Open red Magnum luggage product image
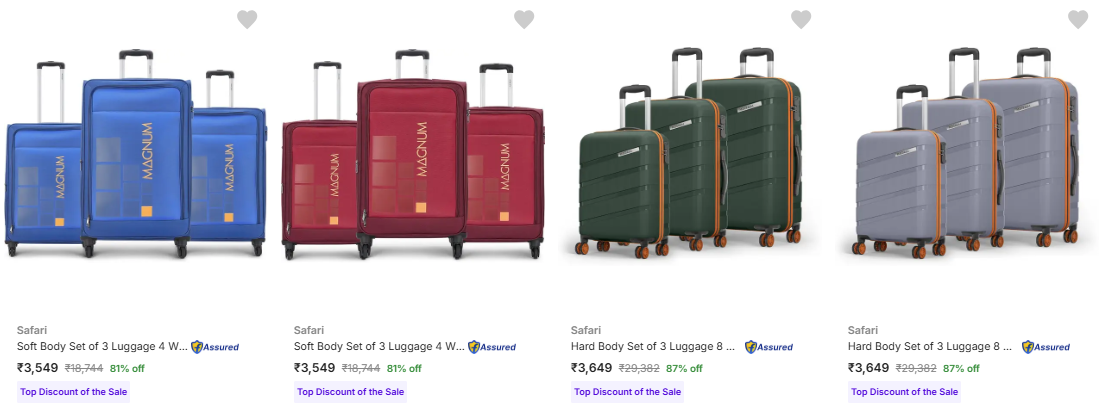This screenshot has width=1100, height=403. click(413, 155)
